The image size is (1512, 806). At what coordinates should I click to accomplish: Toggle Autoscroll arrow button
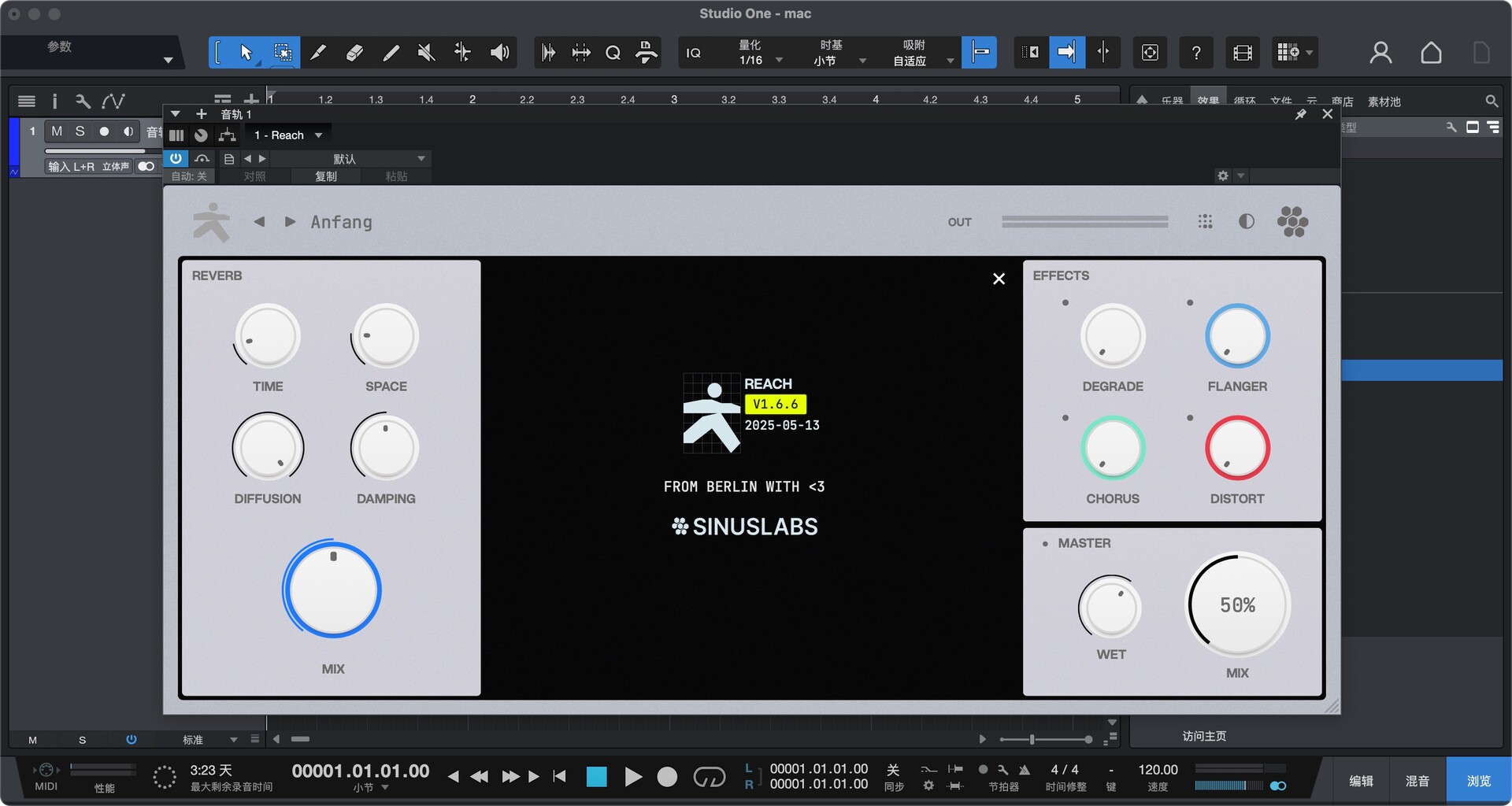click(x=1066, y=53)
